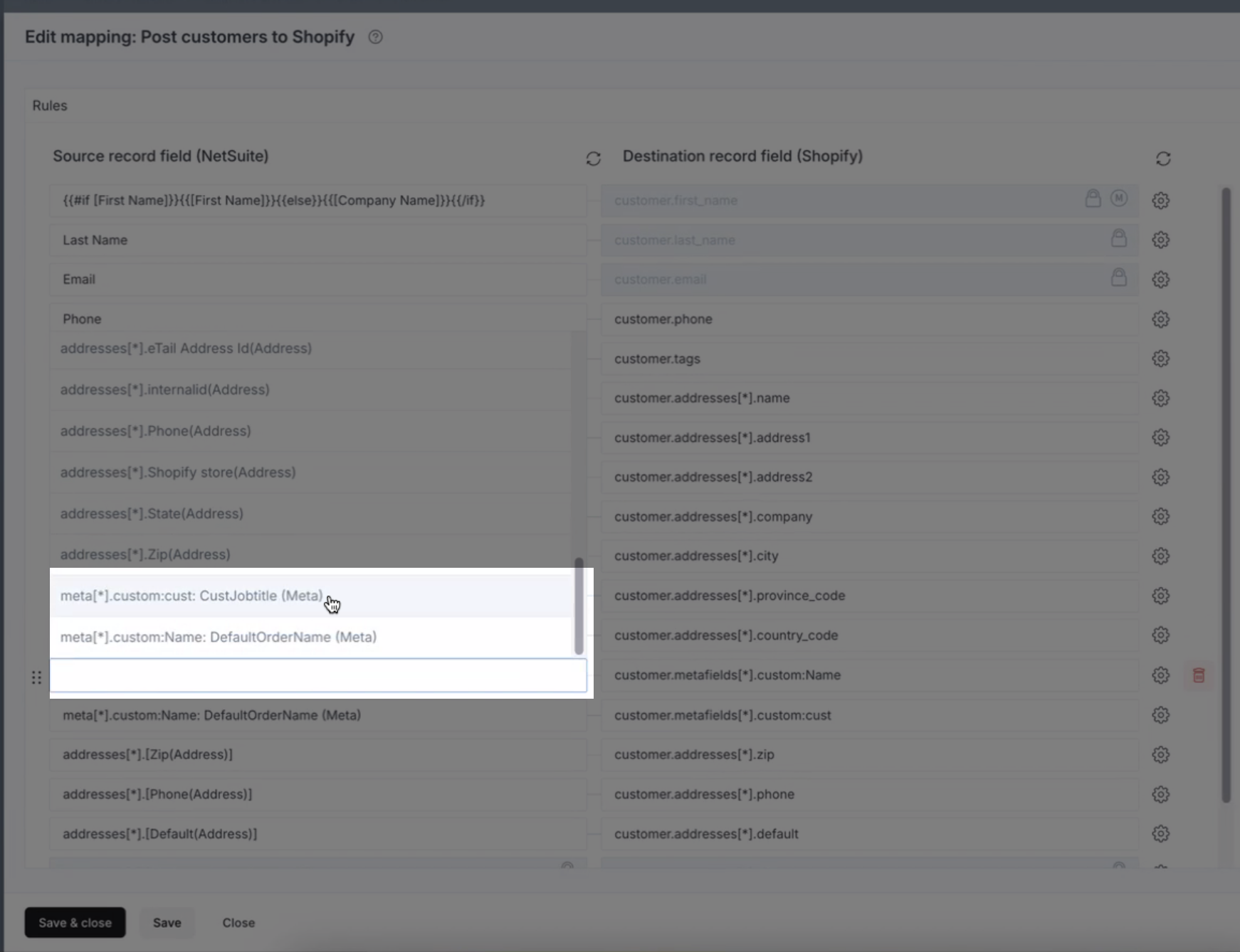The height and width of the screenshot is (952, 1240).
Task: Open settings gear for customer.tags row
Action: pos(1160,359)
